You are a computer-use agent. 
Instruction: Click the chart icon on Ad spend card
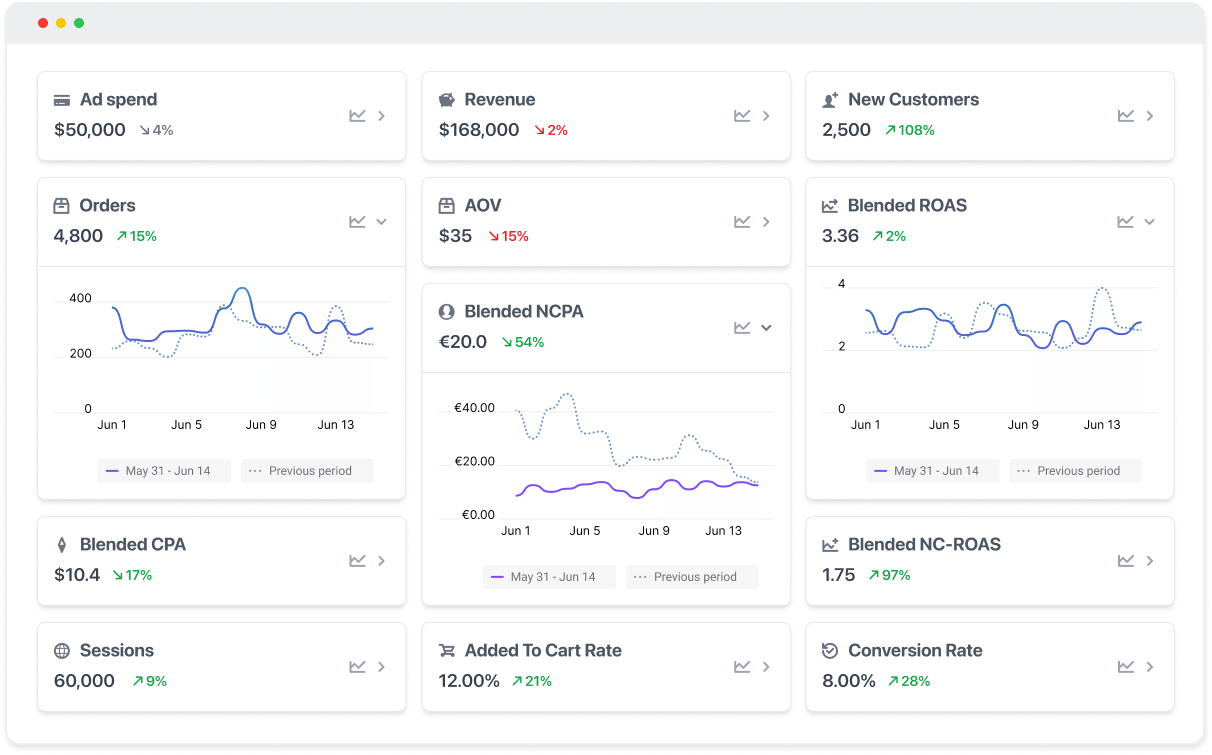(x=357, y=116)
